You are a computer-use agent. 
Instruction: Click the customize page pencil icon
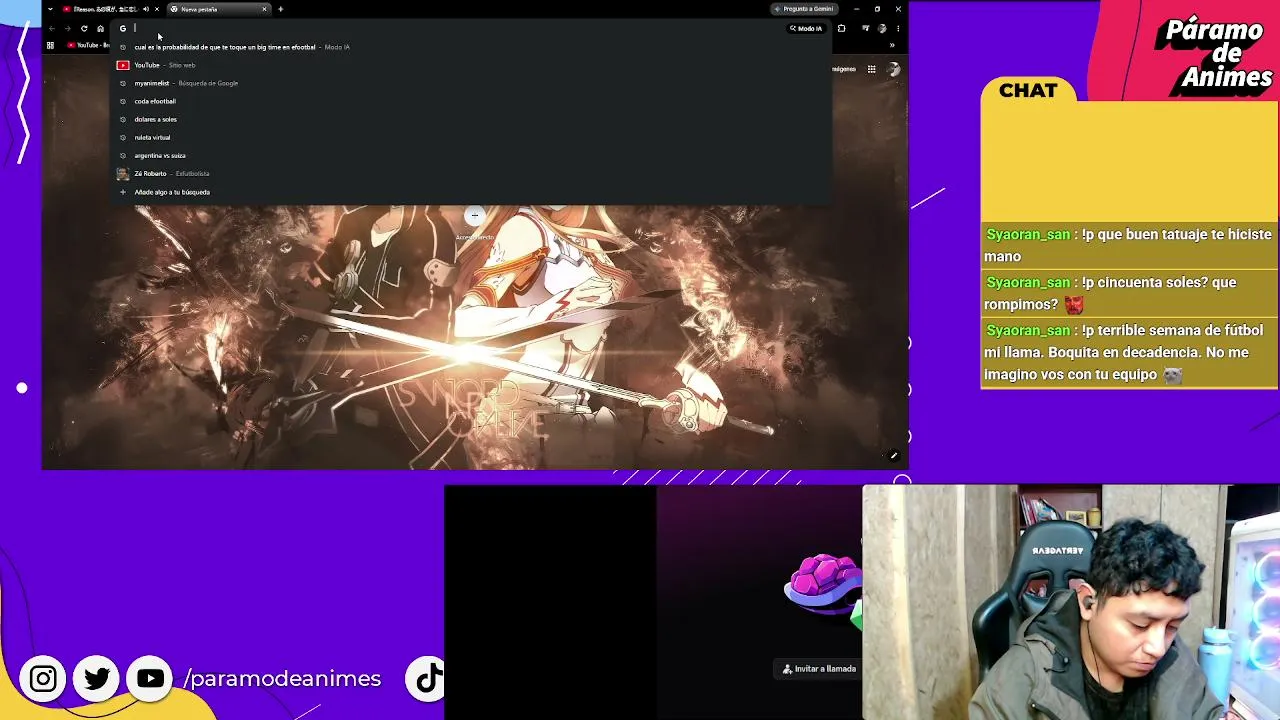[x=894, y=456]
